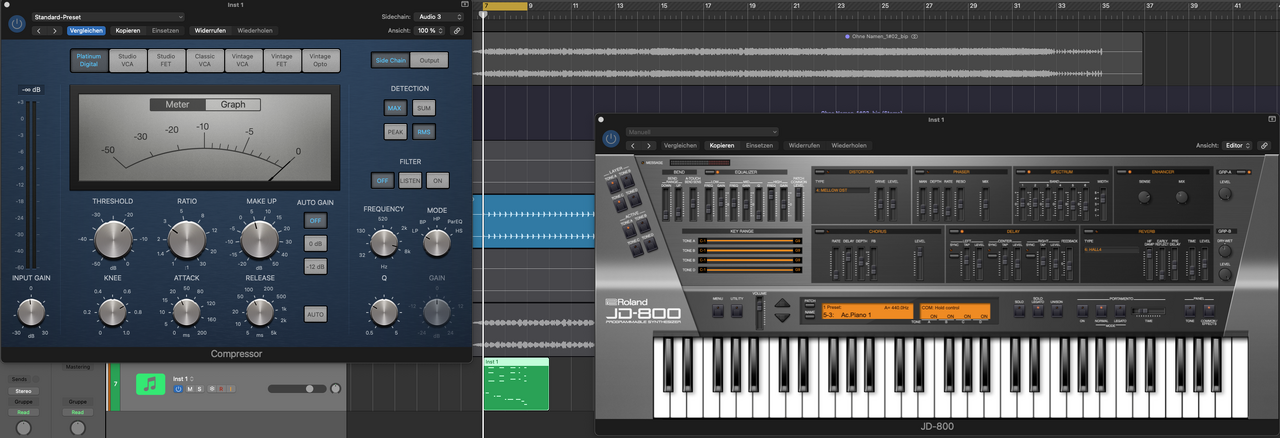Open Reverb type HALL4 selector
The image size is (1280, 438).
coord(1110,248)
